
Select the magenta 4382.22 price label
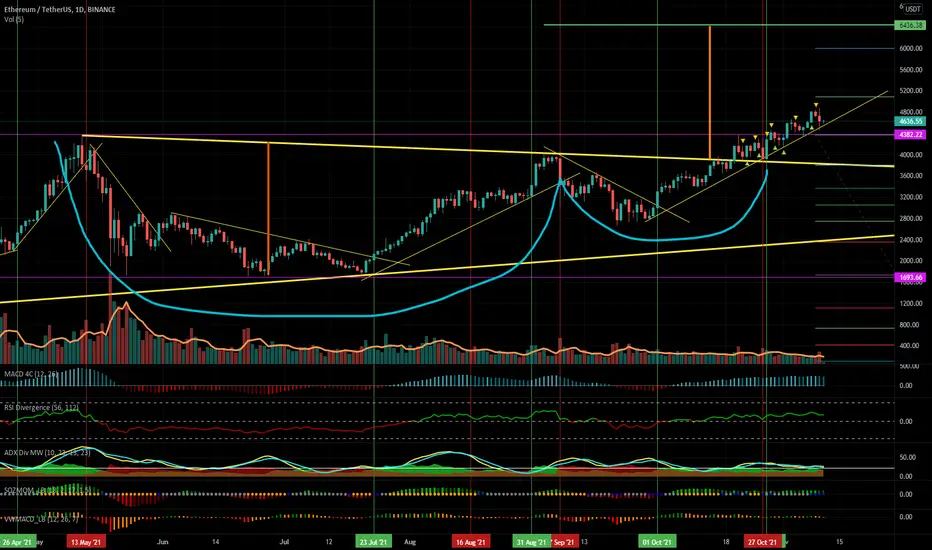point(910,135)
